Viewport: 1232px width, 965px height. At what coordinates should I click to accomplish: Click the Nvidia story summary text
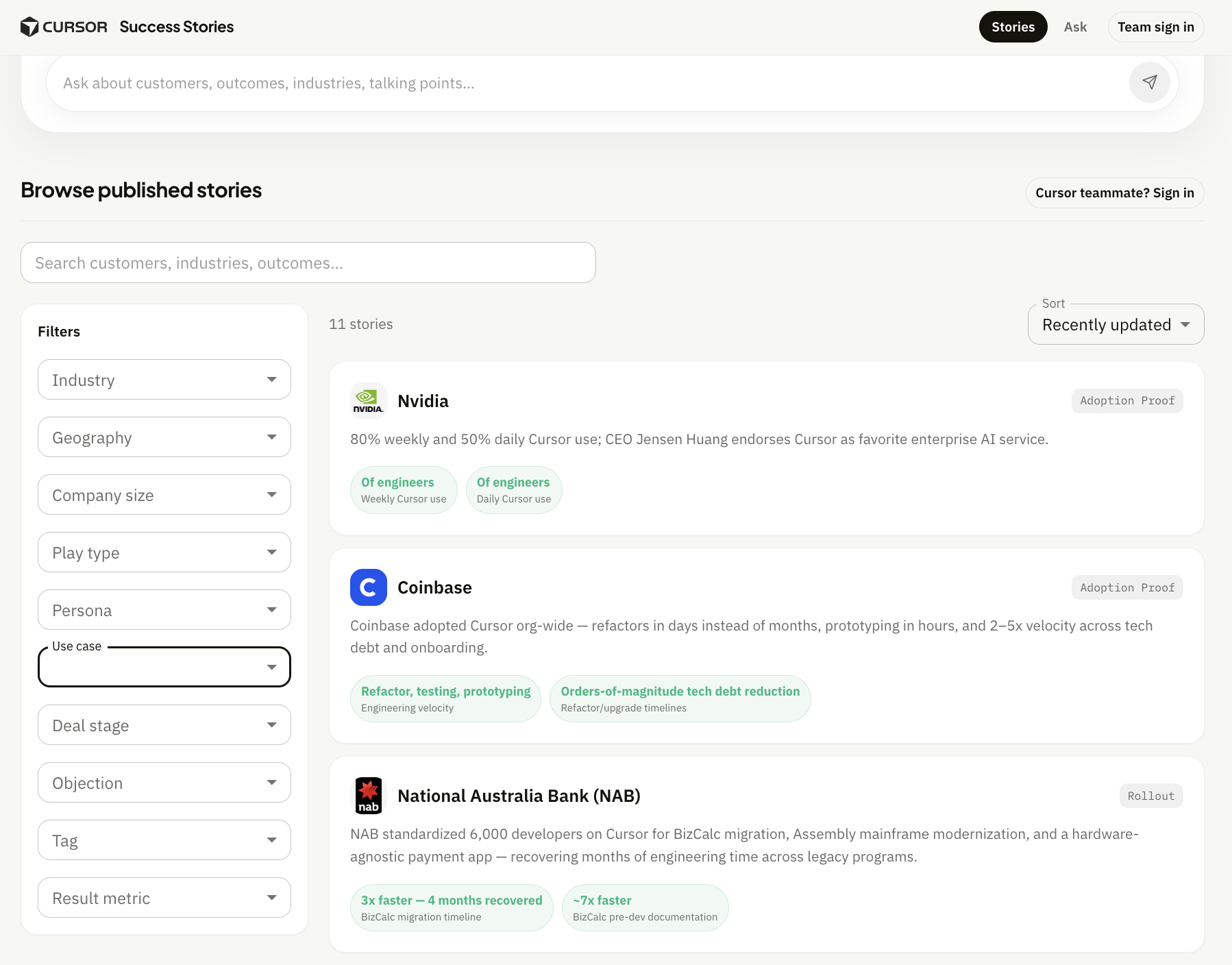(x=699, y=439)
